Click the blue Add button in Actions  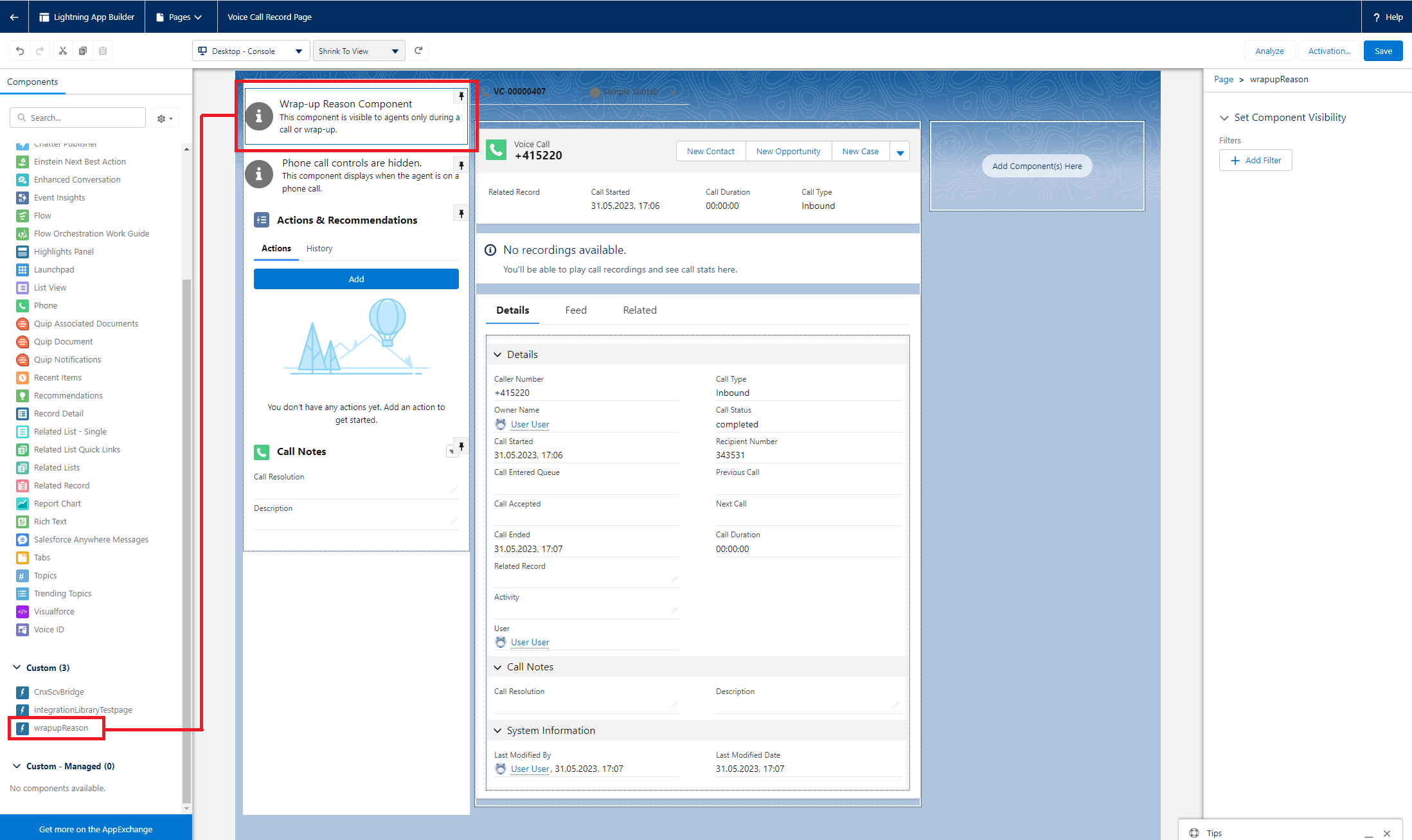[x=356, y=279]
